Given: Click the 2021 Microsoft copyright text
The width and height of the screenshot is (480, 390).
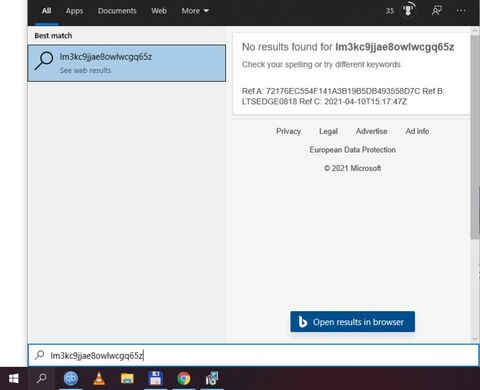Looking at the screenshot, I should click(352, 168).
